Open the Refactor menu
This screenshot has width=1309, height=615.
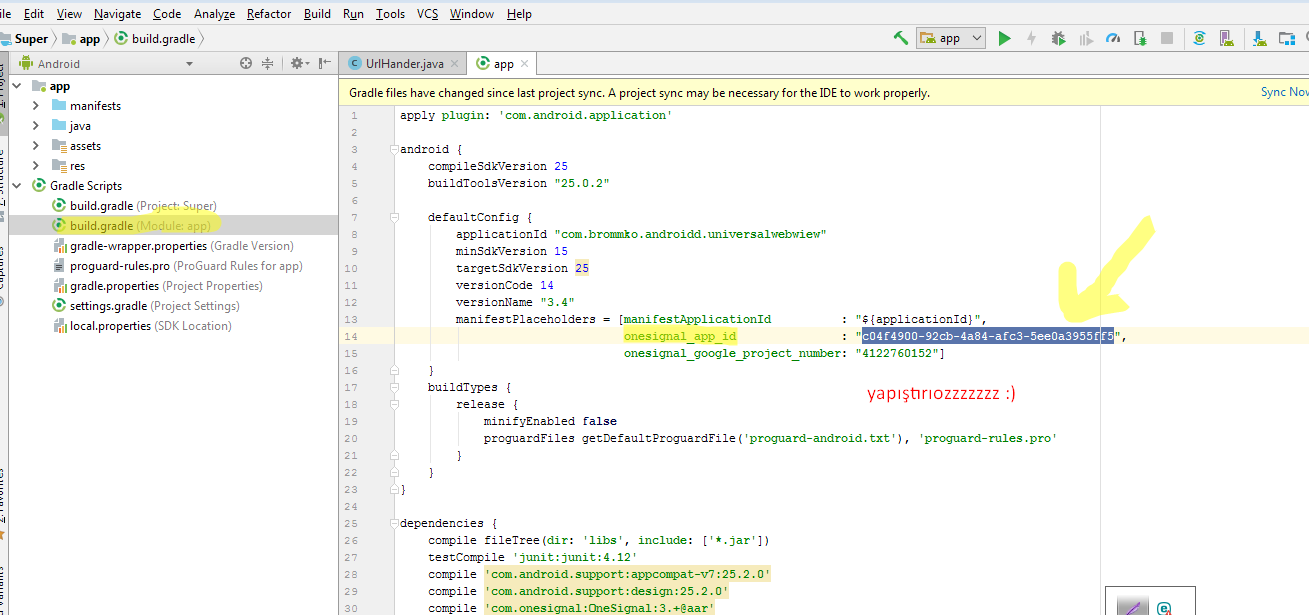(x=269, y=14)
